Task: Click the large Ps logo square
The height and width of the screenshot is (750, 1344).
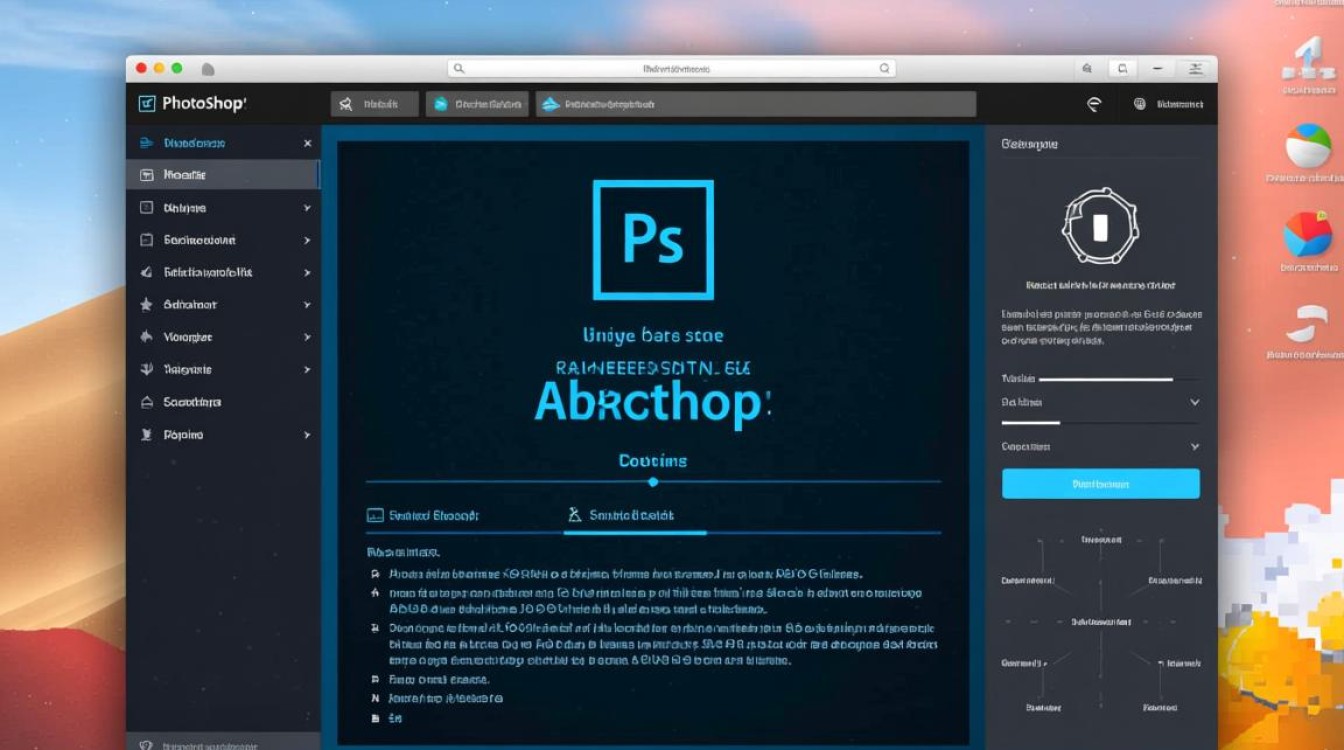Action: 653,240
